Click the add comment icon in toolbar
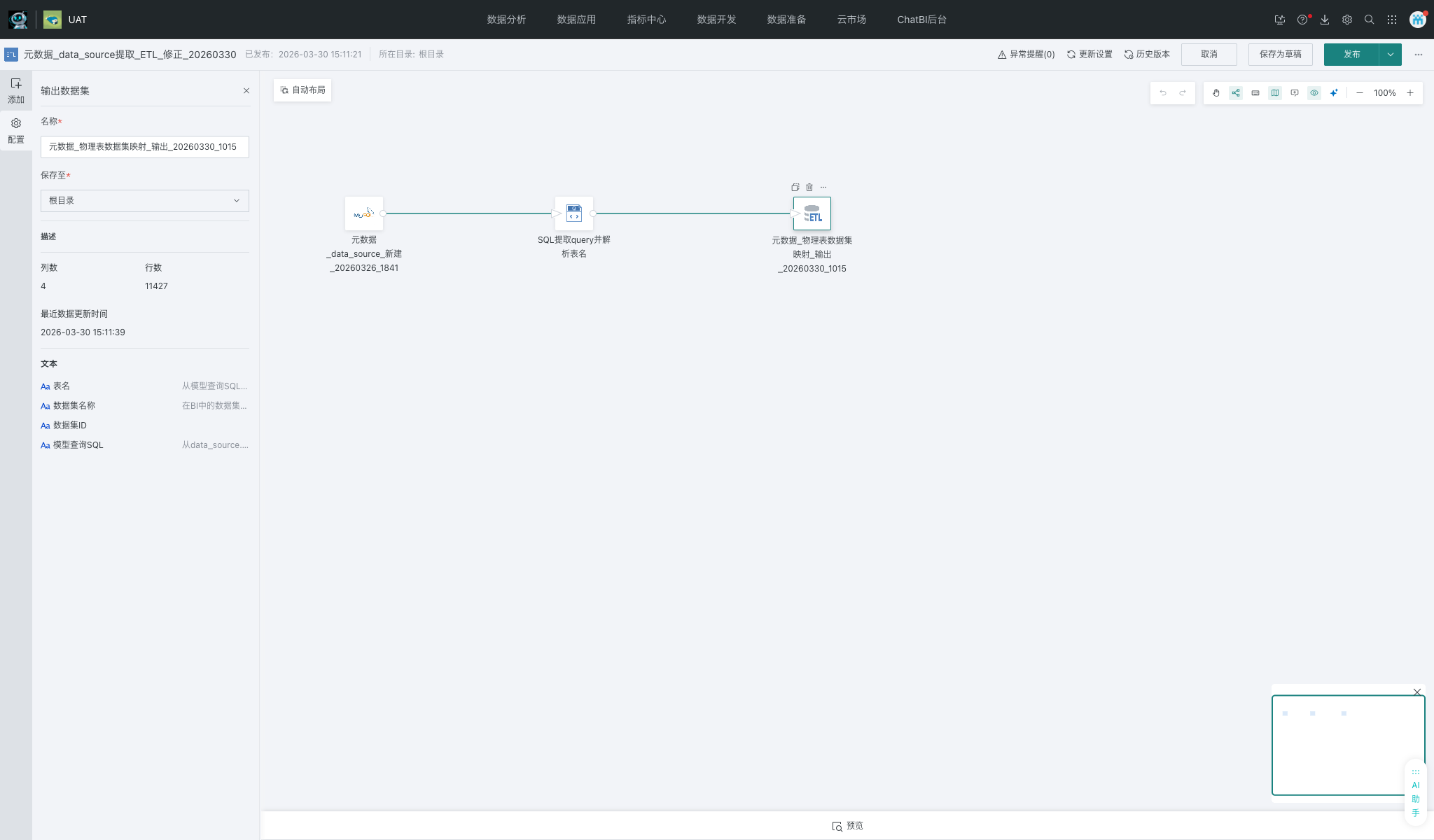 (1295, 93)
